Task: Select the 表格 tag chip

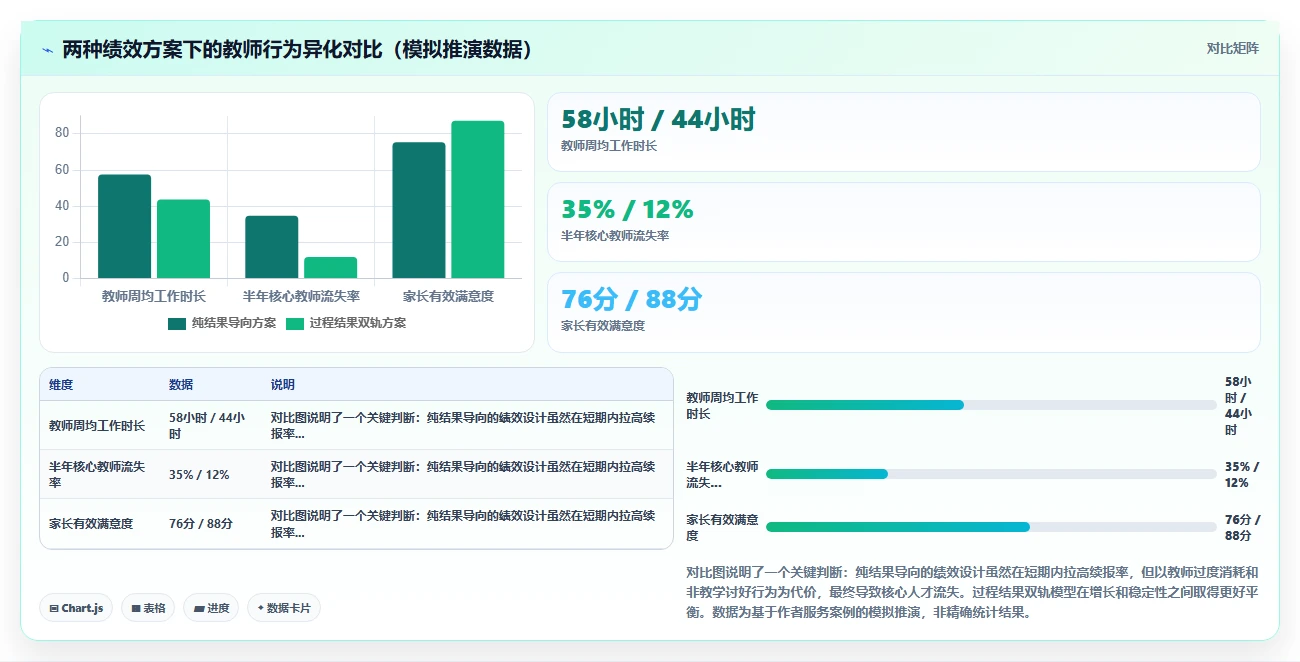Action: [148, 608]
